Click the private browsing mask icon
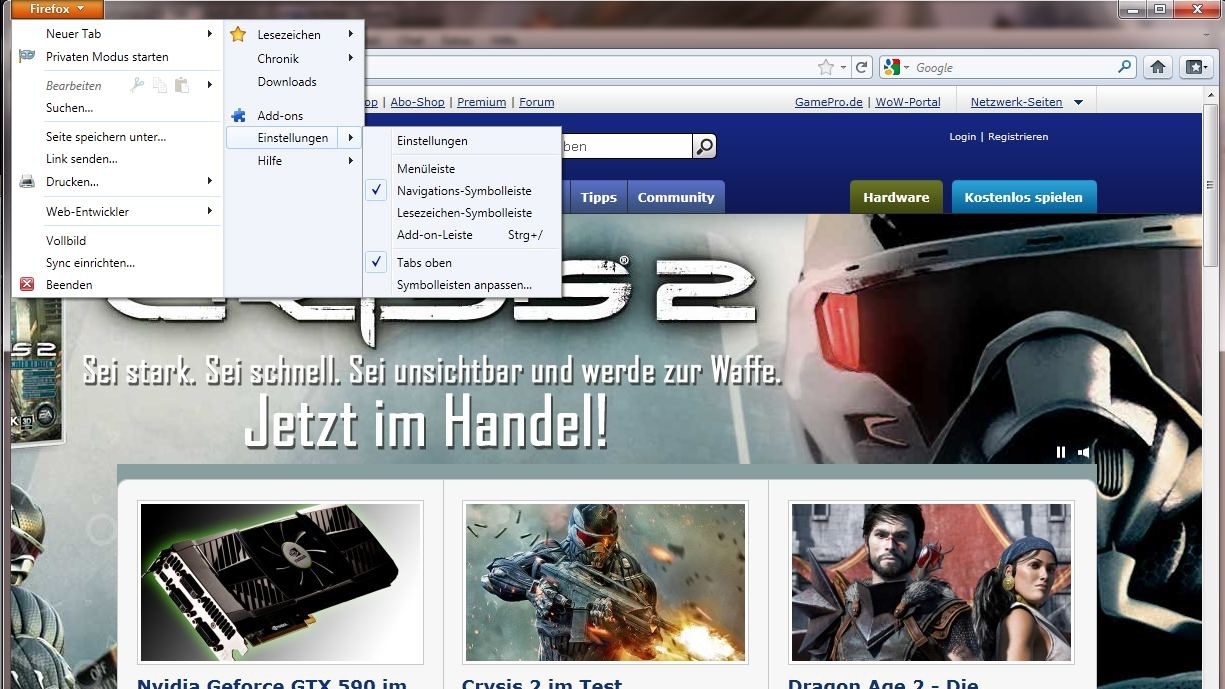The image size is (1225, 689). coord(27,56)
